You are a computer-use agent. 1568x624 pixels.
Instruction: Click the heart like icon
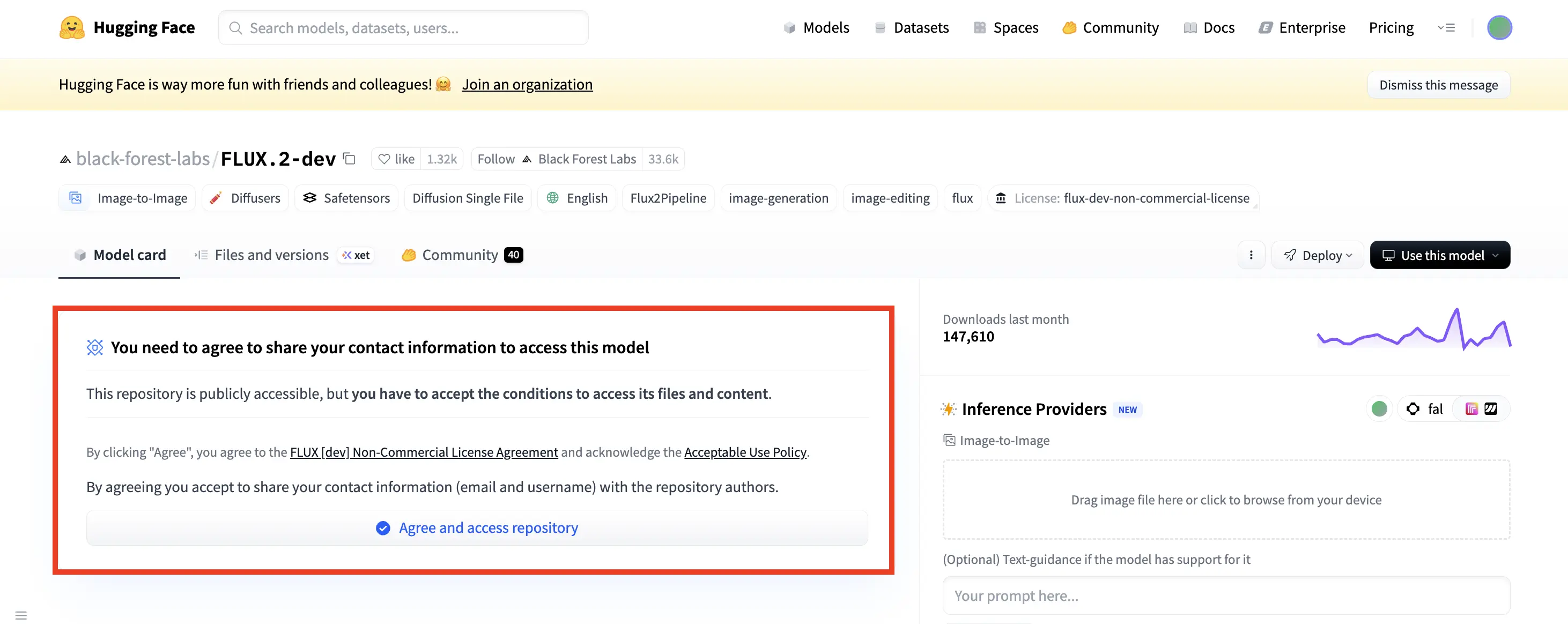point(384,159)
